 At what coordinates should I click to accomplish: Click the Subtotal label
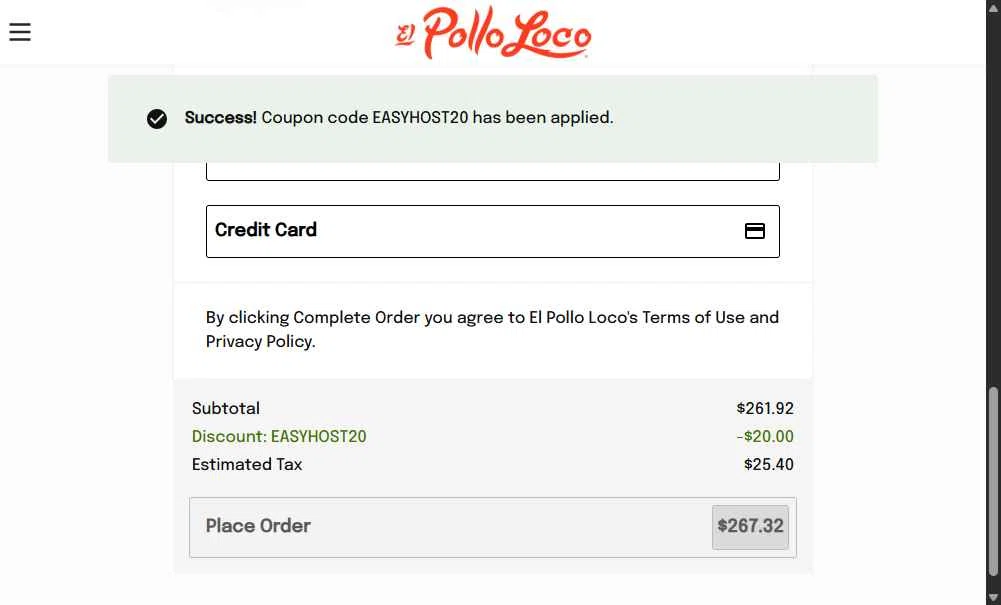226,408
